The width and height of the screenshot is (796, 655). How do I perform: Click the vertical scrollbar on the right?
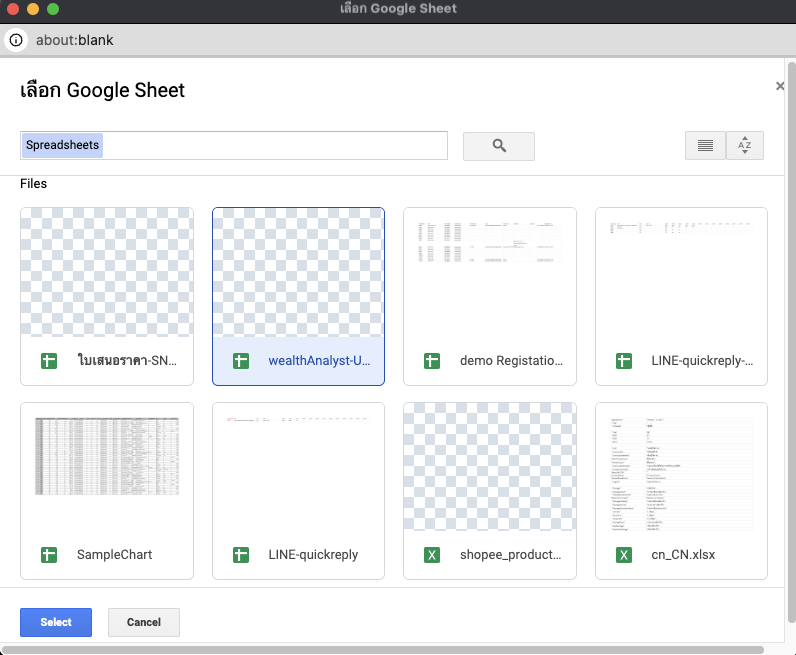(791, 342)
